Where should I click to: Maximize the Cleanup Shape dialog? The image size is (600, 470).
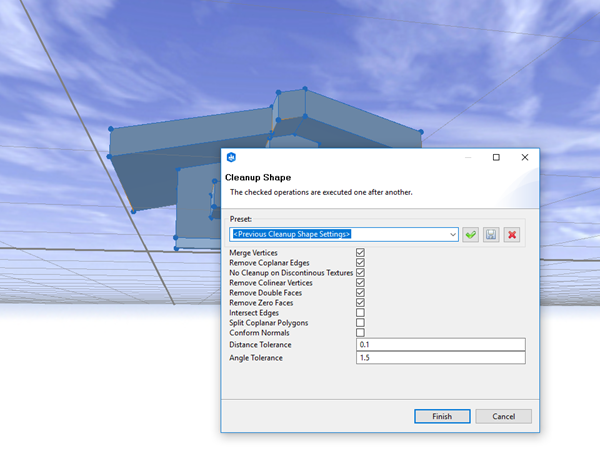[496, 157]
